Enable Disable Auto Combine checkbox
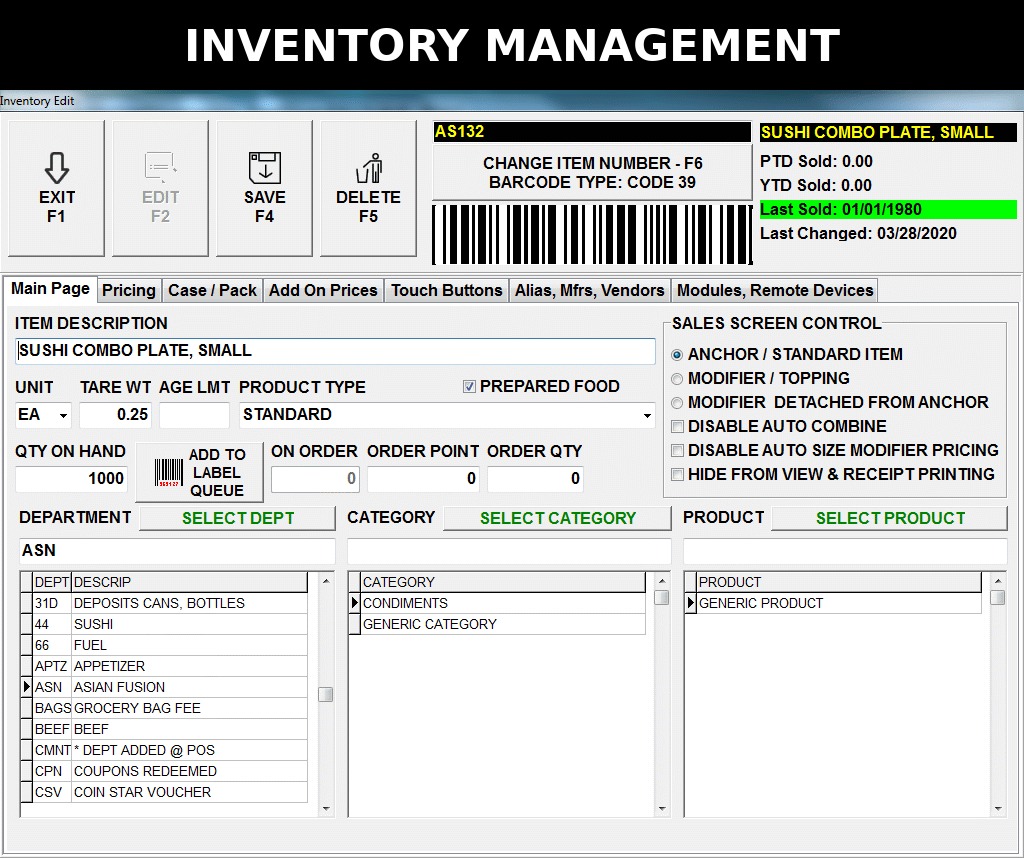 pyautogui.click(x=677, y=426)
